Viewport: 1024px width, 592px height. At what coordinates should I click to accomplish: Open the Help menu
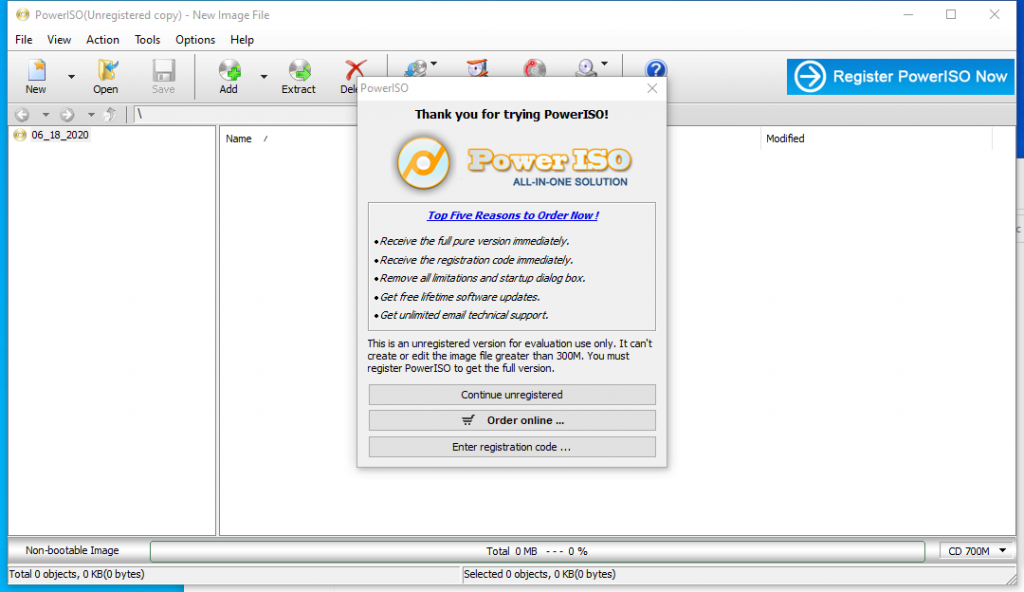pyautogui.click(x=242, y=40)
